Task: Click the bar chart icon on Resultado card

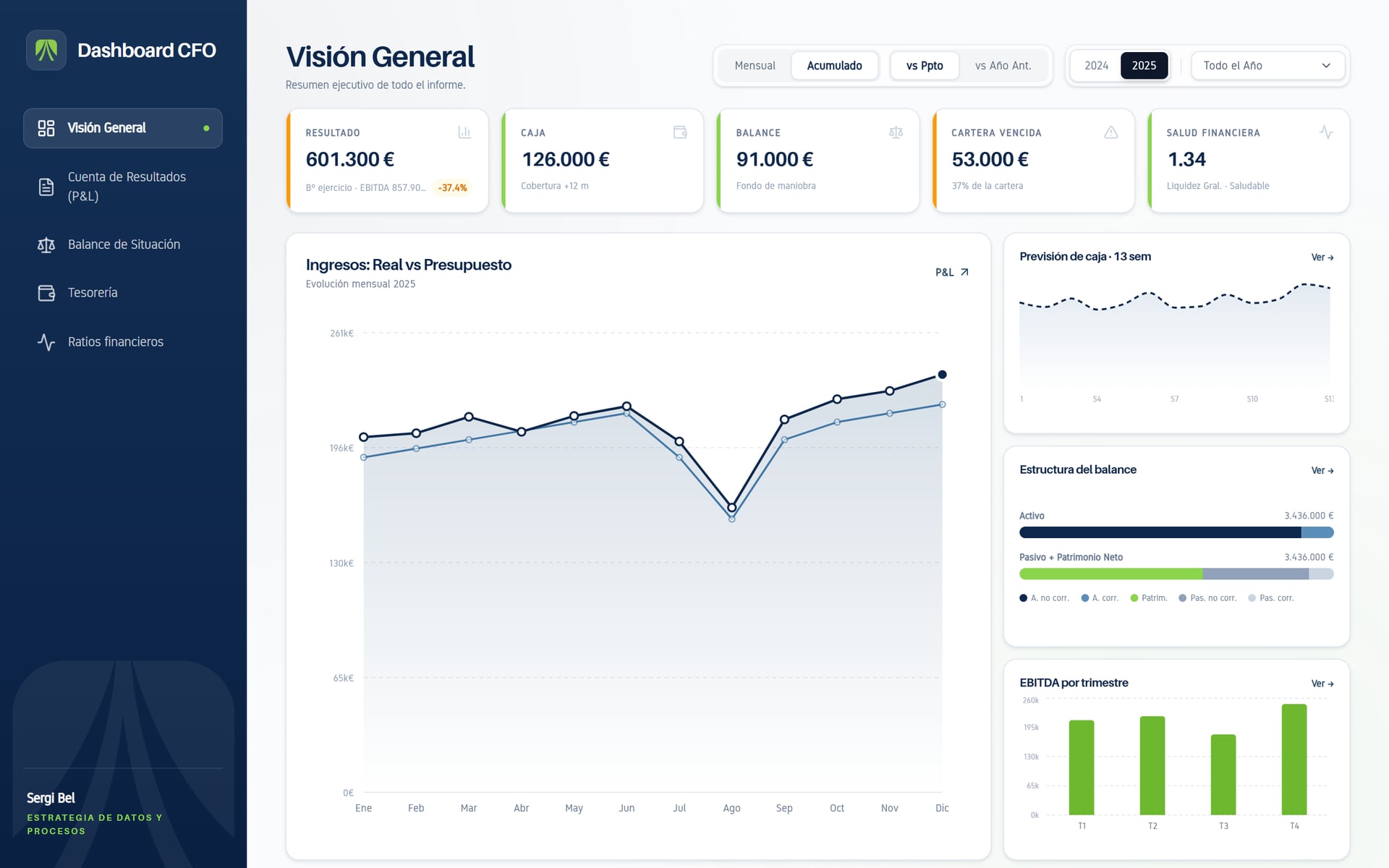Action: (464, 132)
